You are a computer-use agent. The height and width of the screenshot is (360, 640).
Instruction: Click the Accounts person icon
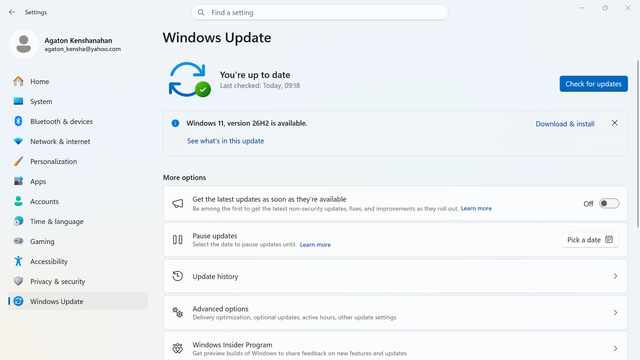[x=18, y=201]
